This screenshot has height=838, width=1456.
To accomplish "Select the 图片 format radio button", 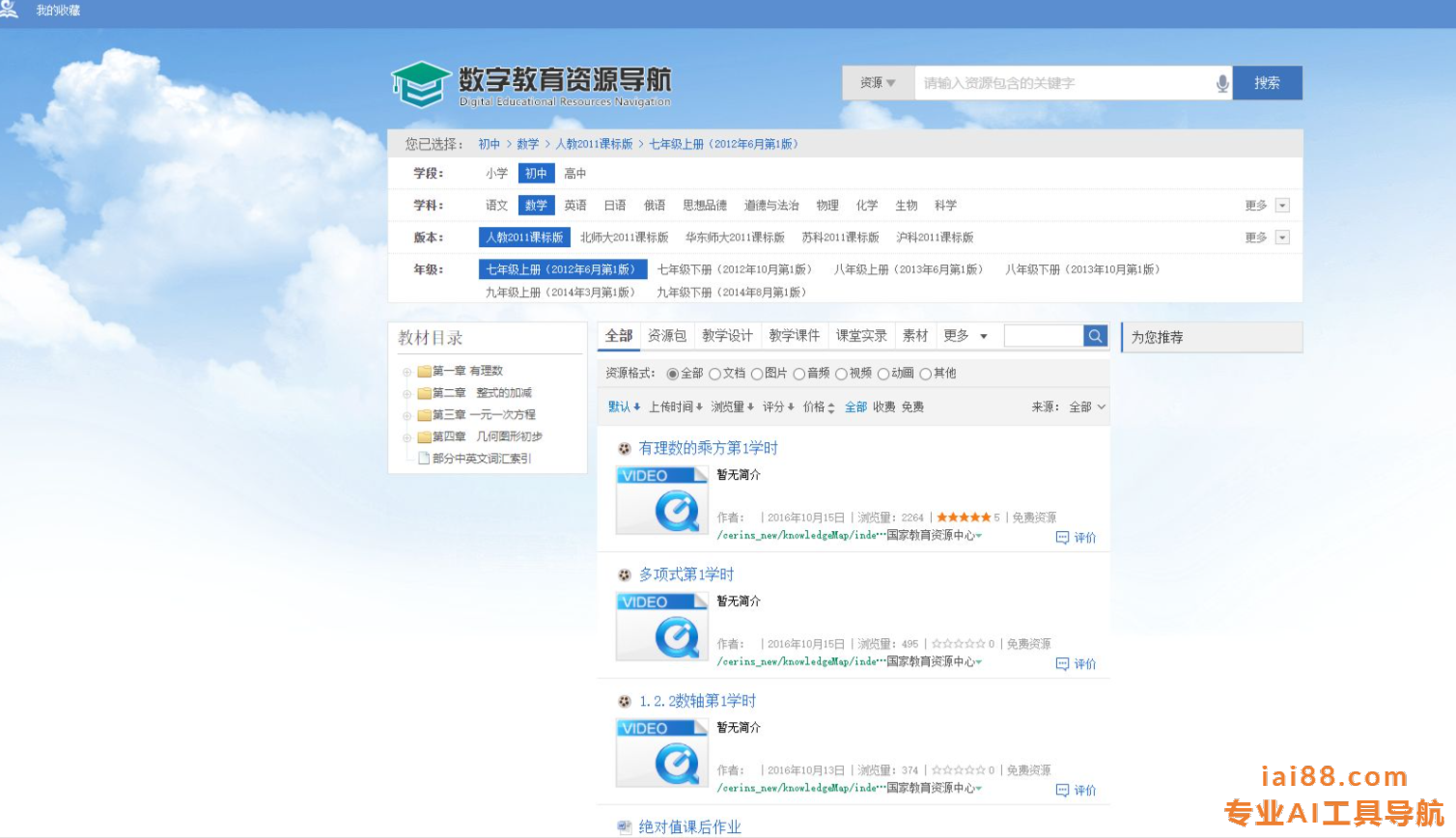I will pyautogui.click(x=757, y=374).
